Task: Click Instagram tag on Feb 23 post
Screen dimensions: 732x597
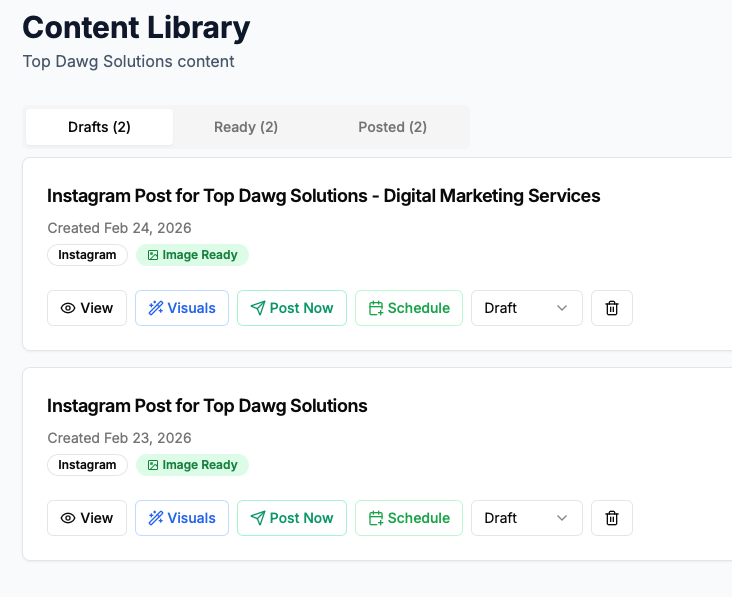Action: (x=87, y=465)
